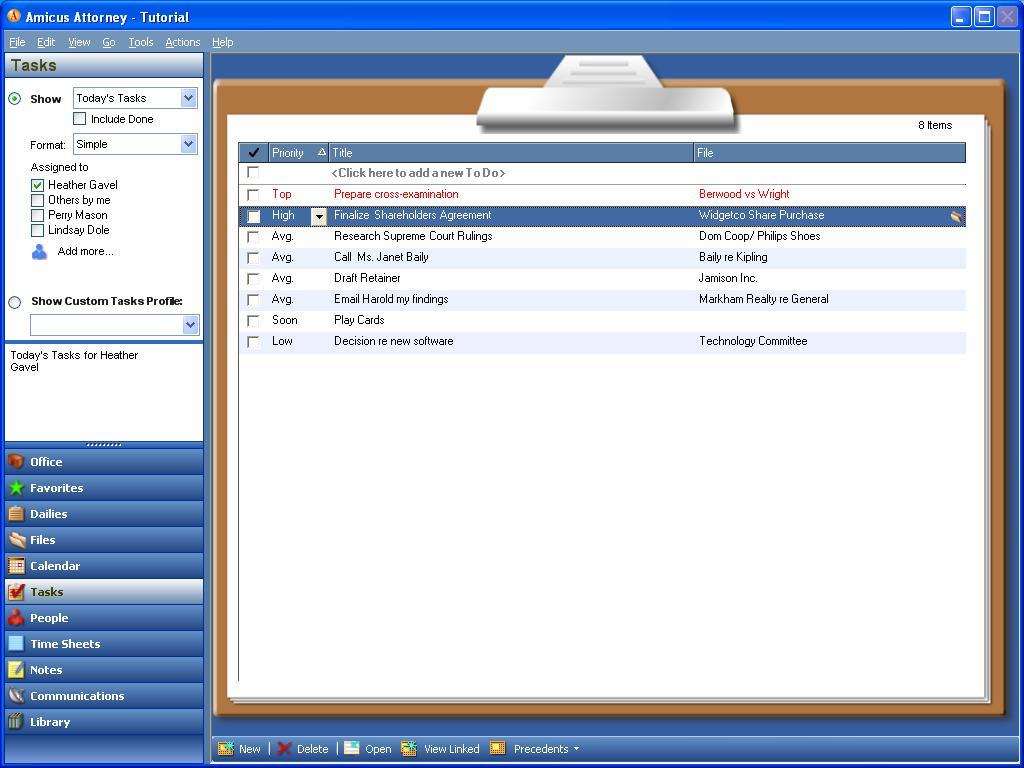Mark Play Cards task as done

point(253,321)
